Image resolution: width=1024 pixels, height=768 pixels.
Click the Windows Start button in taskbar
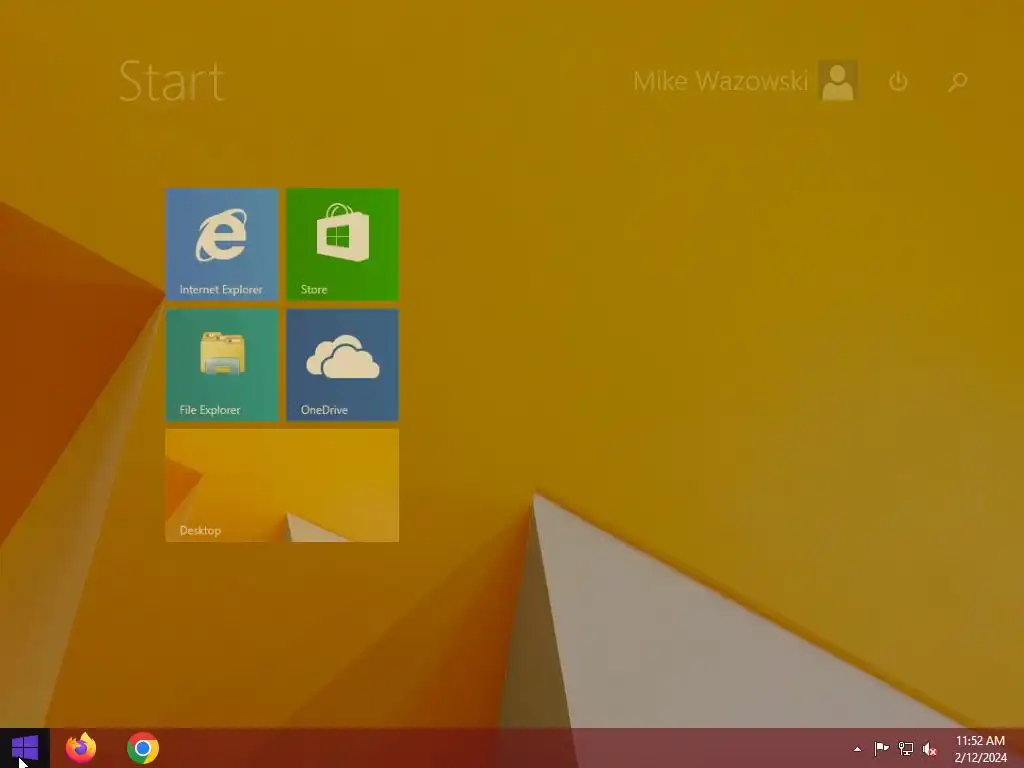(x=25, y=748)
